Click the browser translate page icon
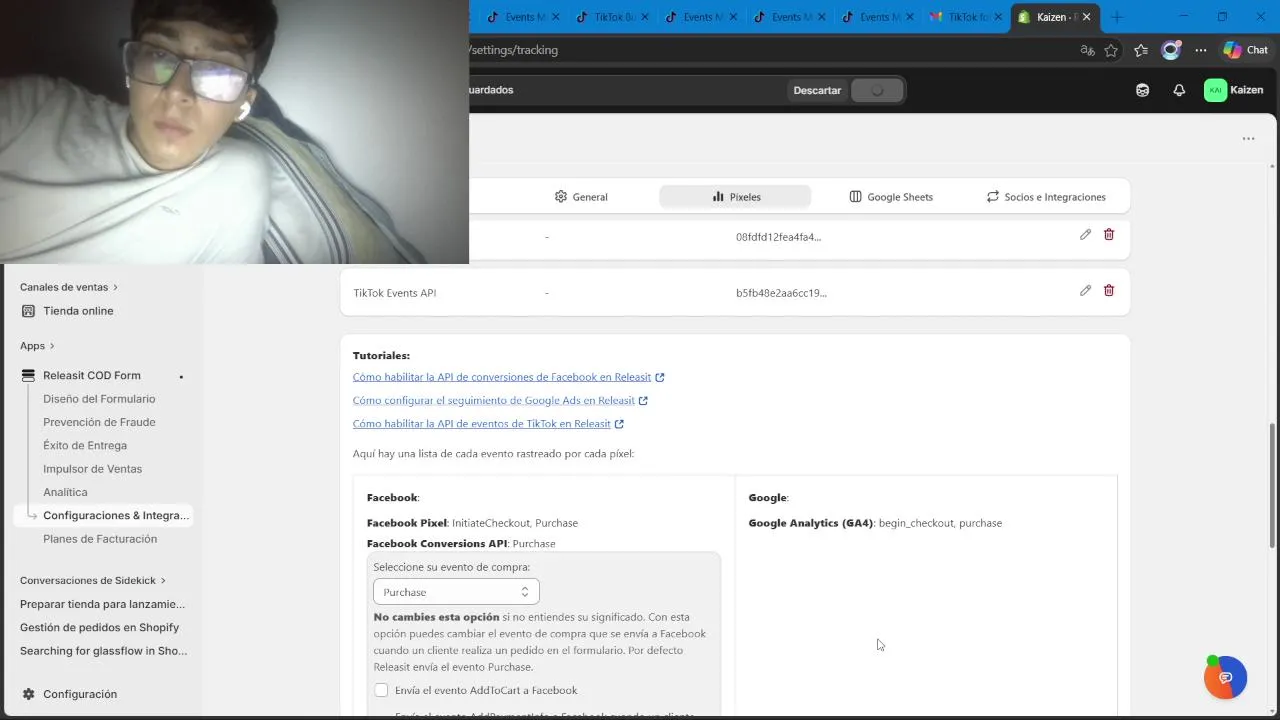1280x720 pixels. click(1087, 50)
